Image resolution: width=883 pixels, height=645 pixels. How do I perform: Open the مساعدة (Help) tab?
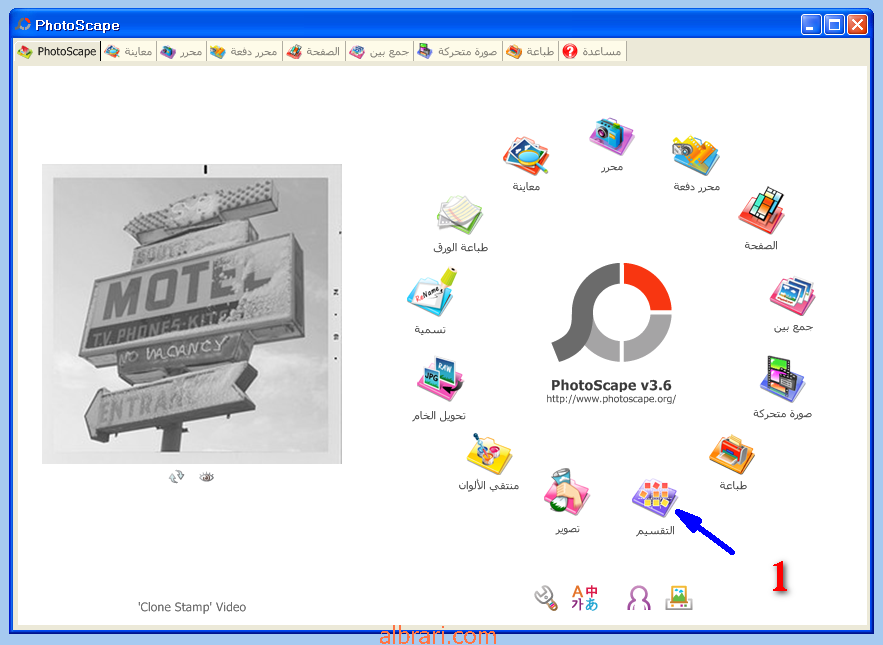[592, 51]
